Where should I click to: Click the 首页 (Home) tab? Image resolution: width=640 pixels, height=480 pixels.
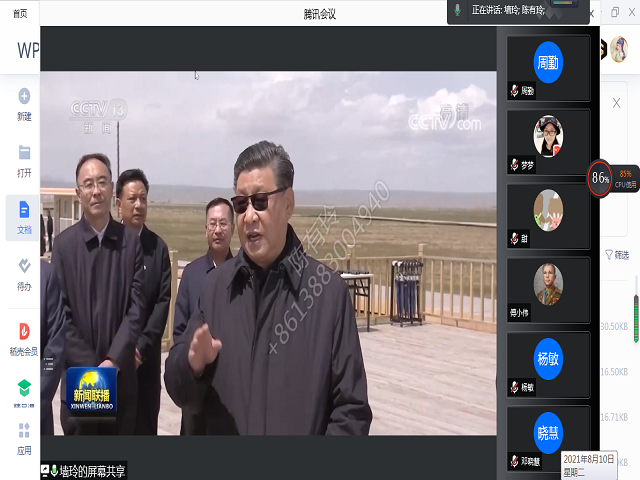pos(20,13)
